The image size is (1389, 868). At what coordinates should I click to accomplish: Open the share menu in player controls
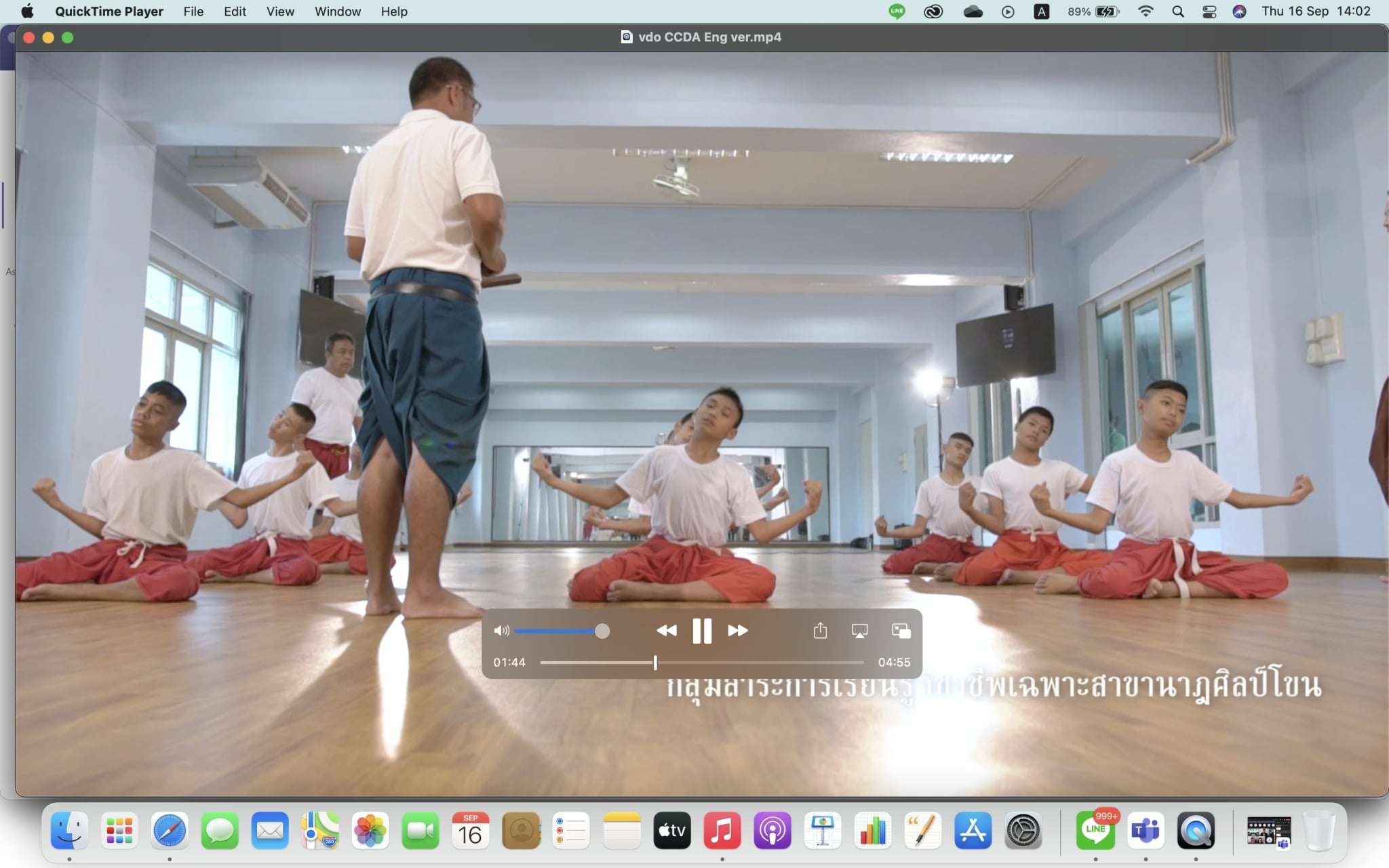click(x=820, y=631)
